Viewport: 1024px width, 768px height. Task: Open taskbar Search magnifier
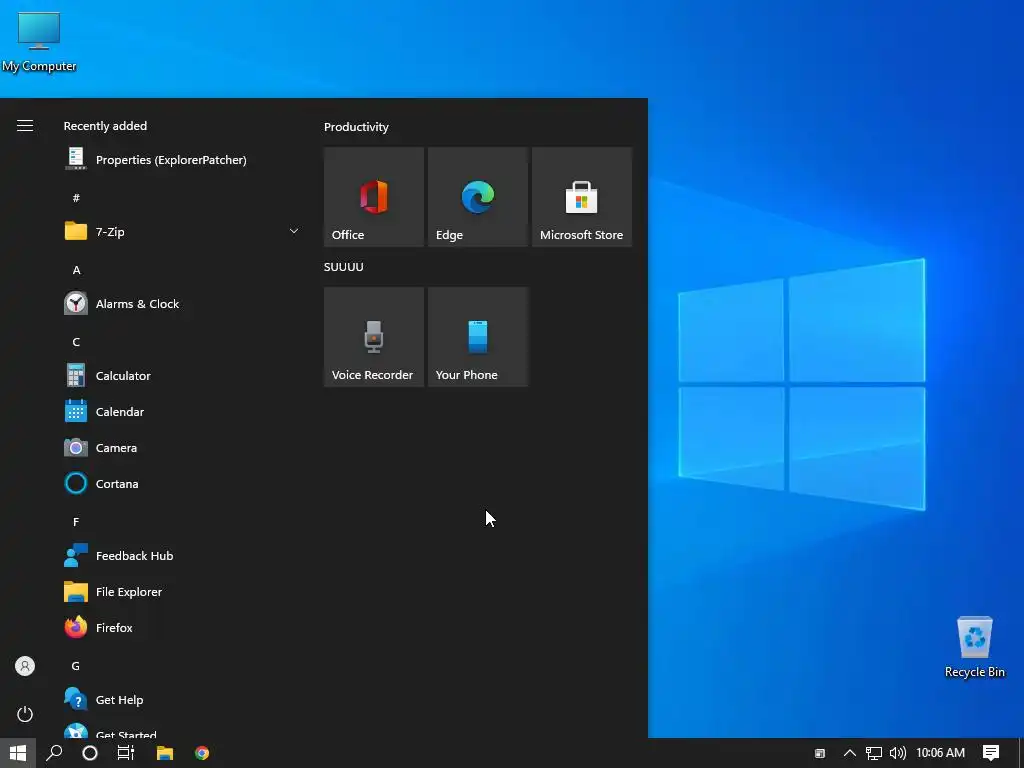pyautogui.click(x=54, y=753)
